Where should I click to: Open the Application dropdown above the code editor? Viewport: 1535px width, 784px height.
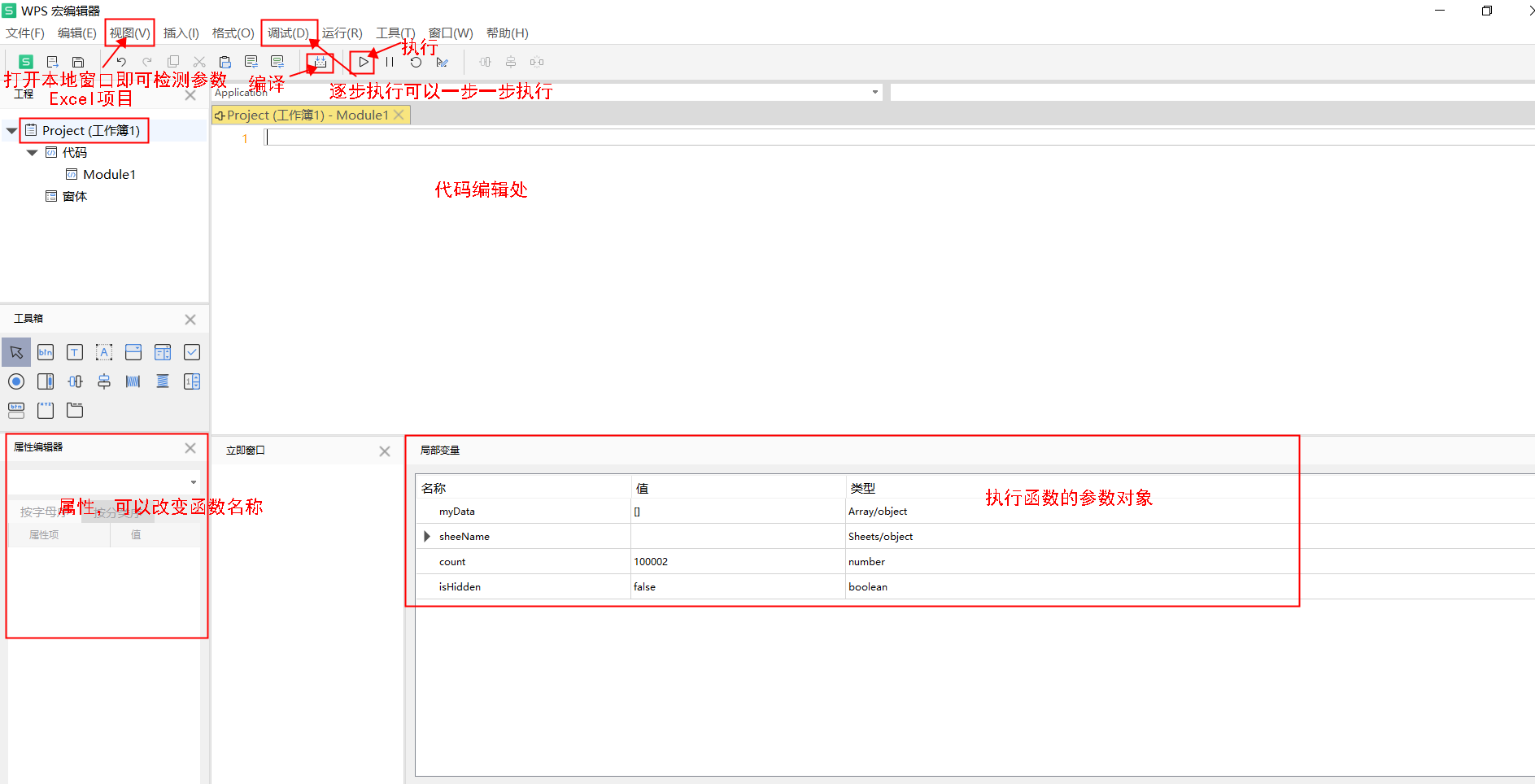tap(874, 92)
